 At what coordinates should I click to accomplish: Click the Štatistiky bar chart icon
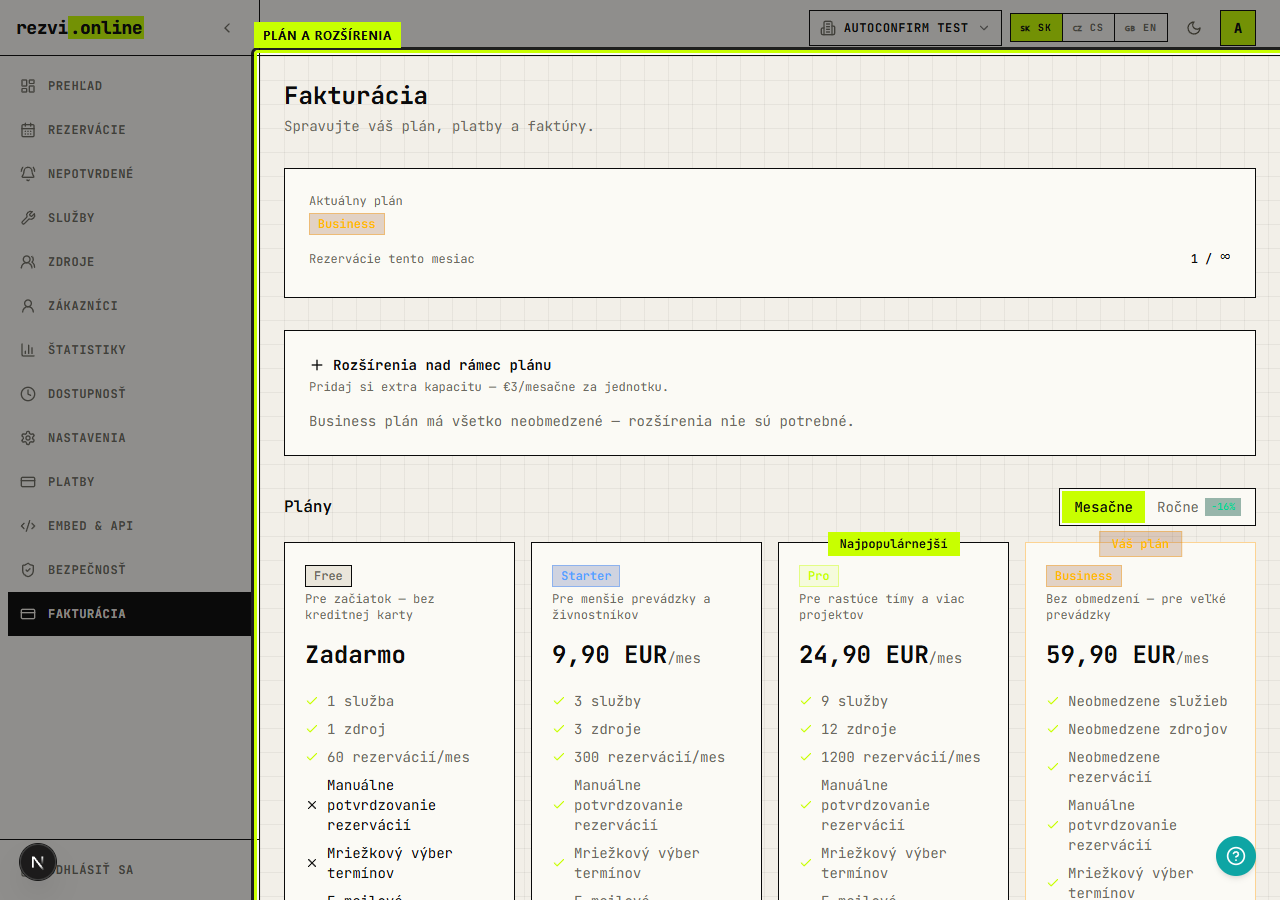point(28,350)
